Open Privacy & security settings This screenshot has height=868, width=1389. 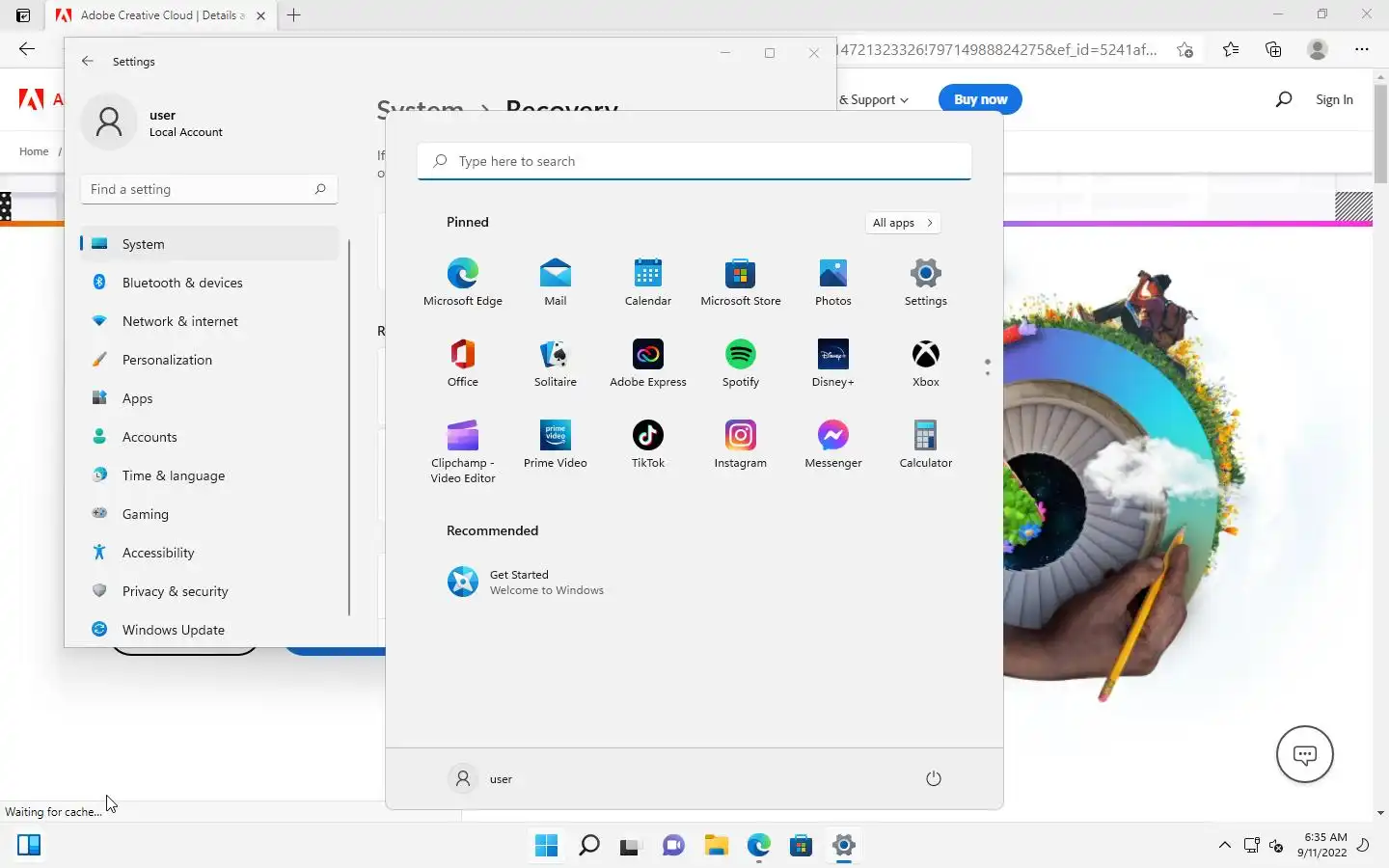point(209,591)
